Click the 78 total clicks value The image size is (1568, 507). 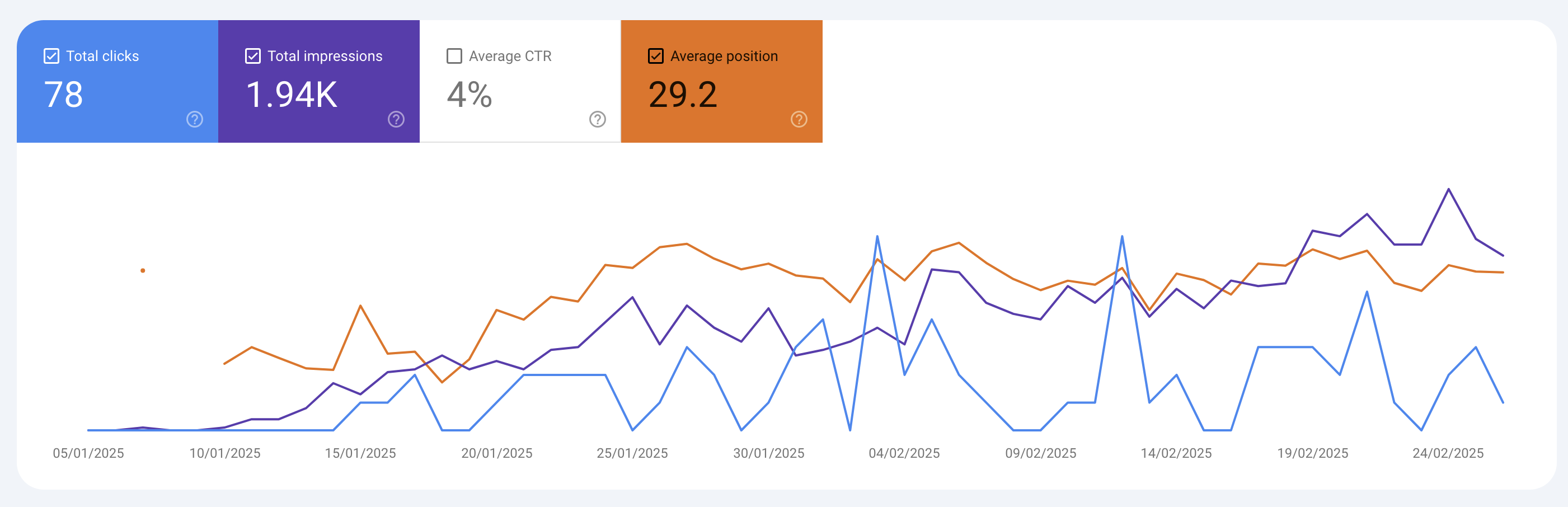pyautogui.click(x=63, y=95)
